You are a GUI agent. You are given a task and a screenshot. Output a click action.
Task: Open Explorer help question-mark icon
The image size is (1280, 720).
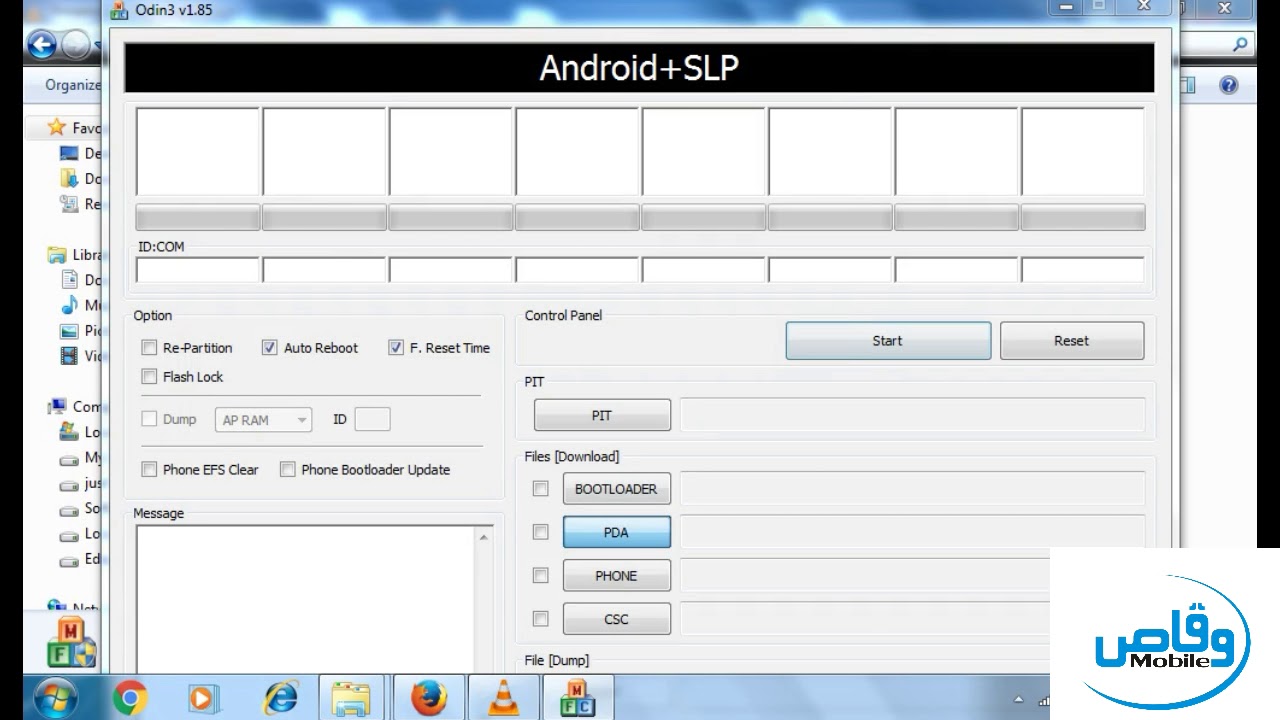point(1229,85)
